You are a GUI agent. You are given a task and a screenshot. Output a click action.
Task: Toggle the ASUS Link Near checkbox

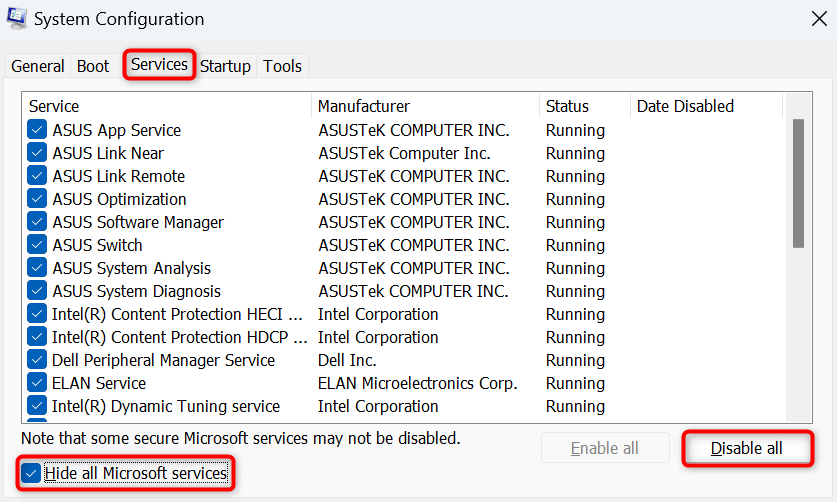pos(37,153)
